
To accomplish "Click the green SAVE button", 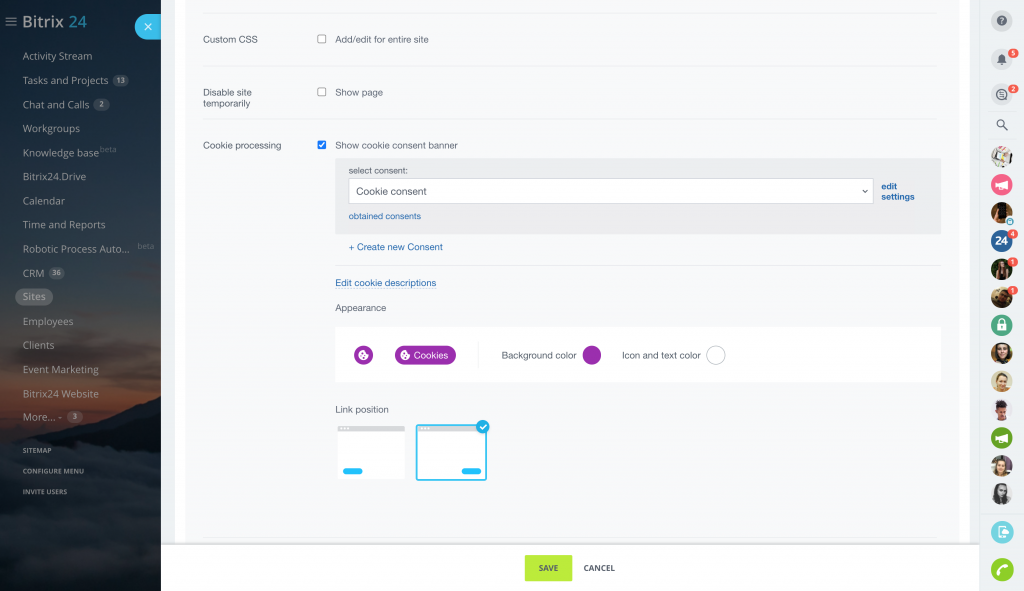I will [548, 568].
